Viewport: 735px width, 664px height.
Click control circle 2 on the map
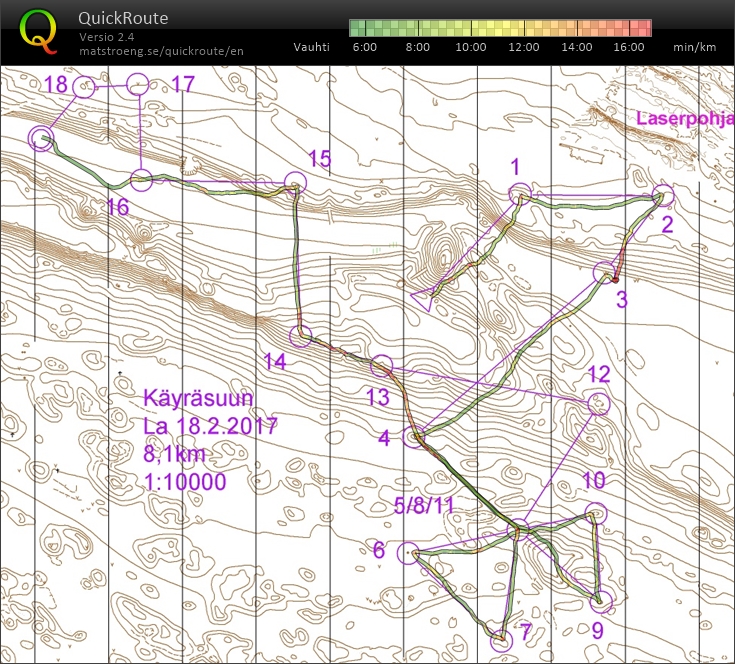coord(663,196)
